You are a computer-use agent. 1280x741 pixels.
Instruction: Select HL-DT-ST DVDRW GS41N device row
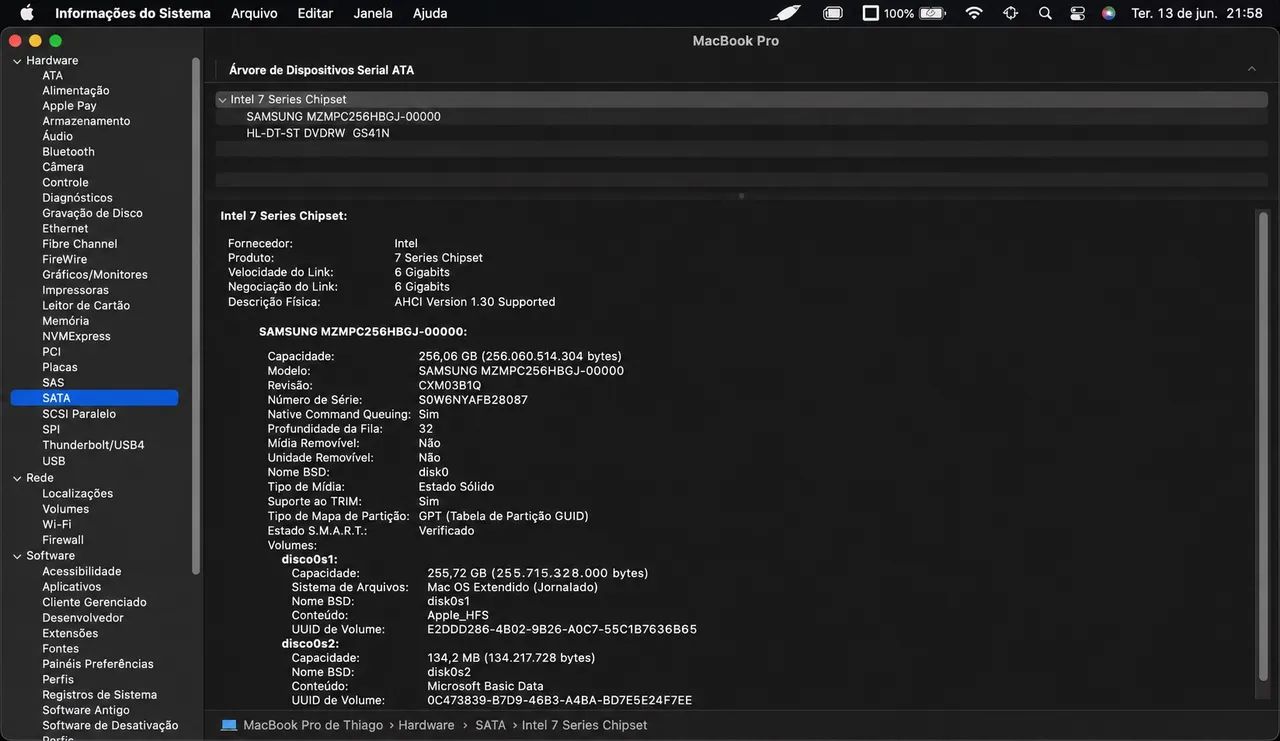point(318,133)
